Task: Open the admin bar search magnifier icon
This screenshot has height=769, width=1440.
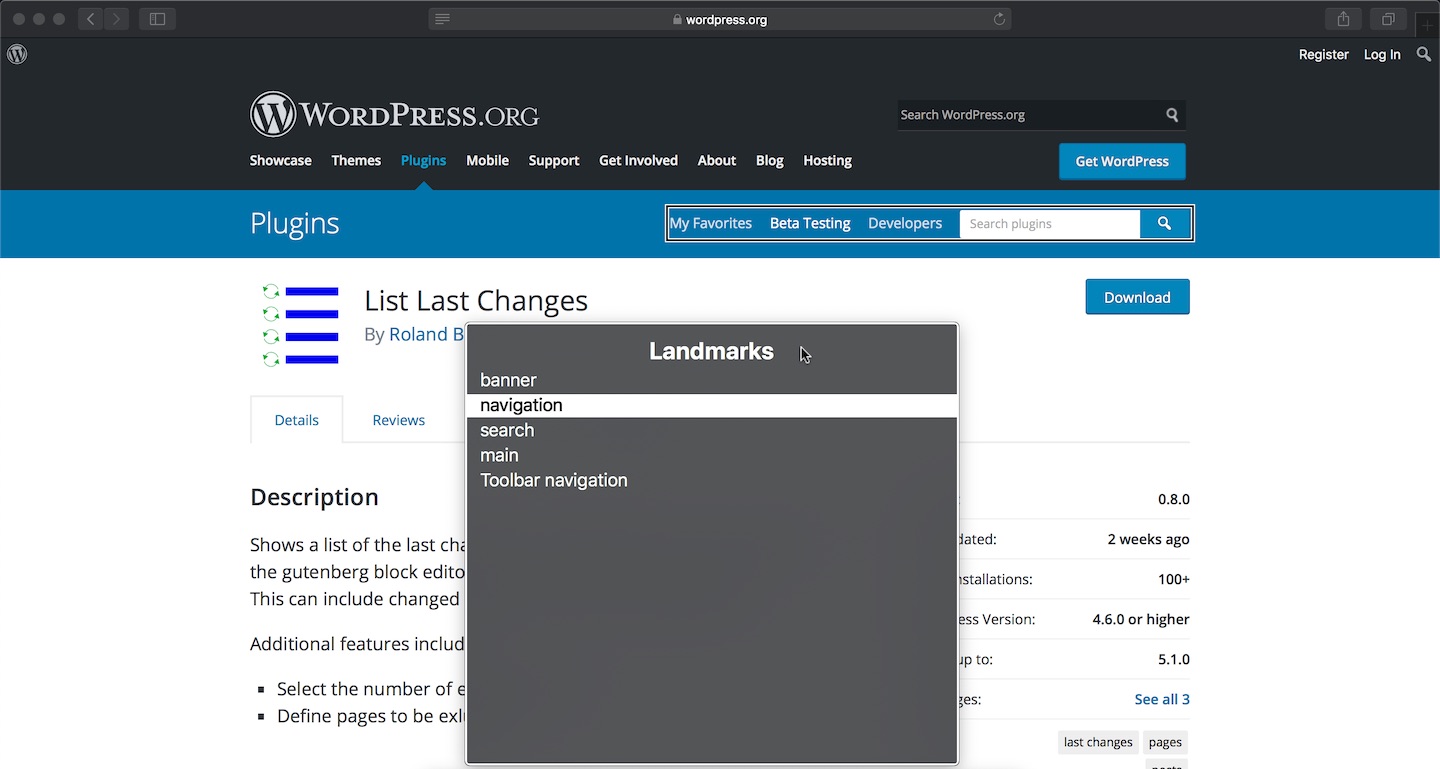Action: (x=1424, y=54)
